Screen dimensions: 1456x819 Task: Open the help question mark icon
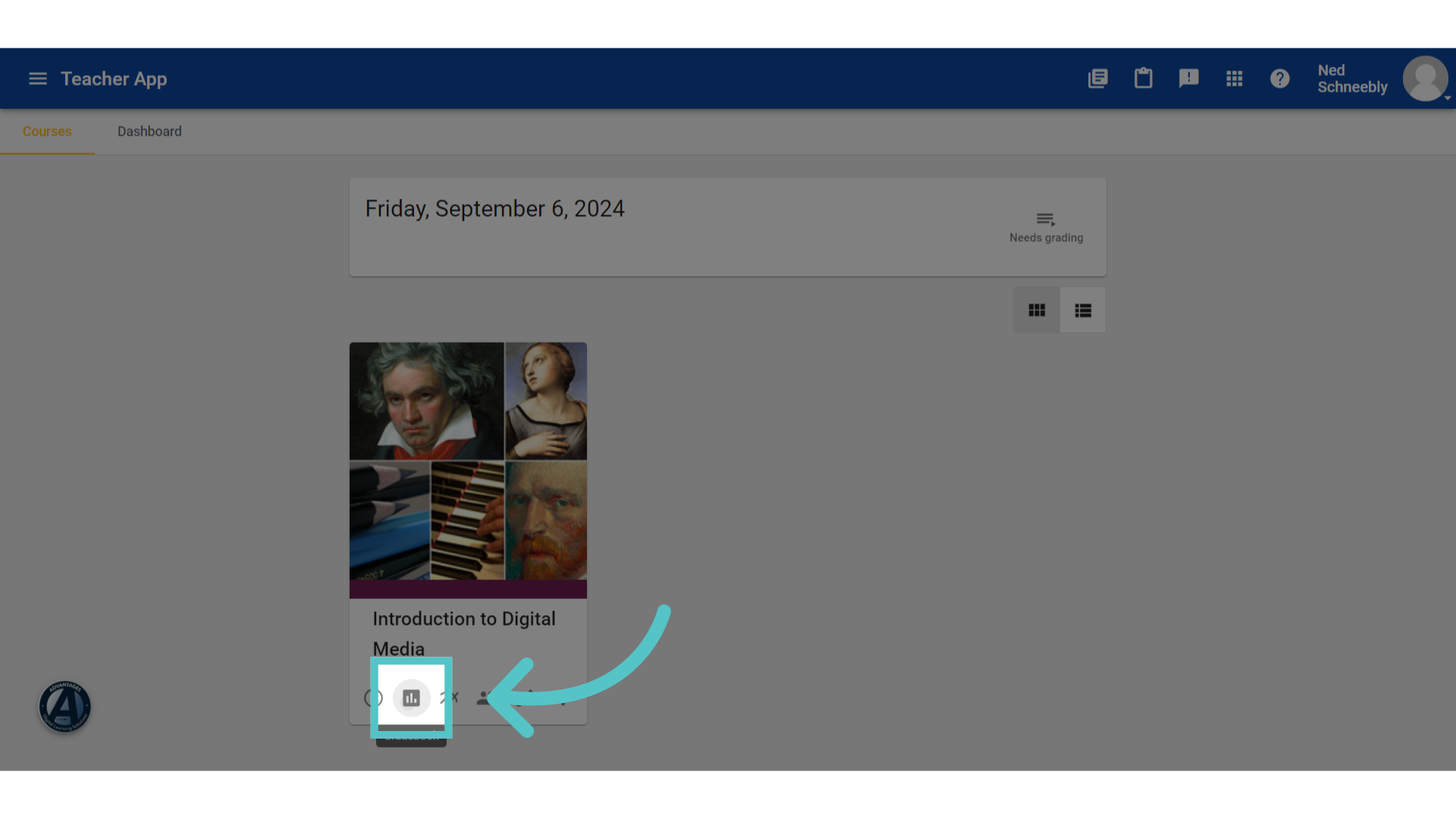[x=1280, y=79]
